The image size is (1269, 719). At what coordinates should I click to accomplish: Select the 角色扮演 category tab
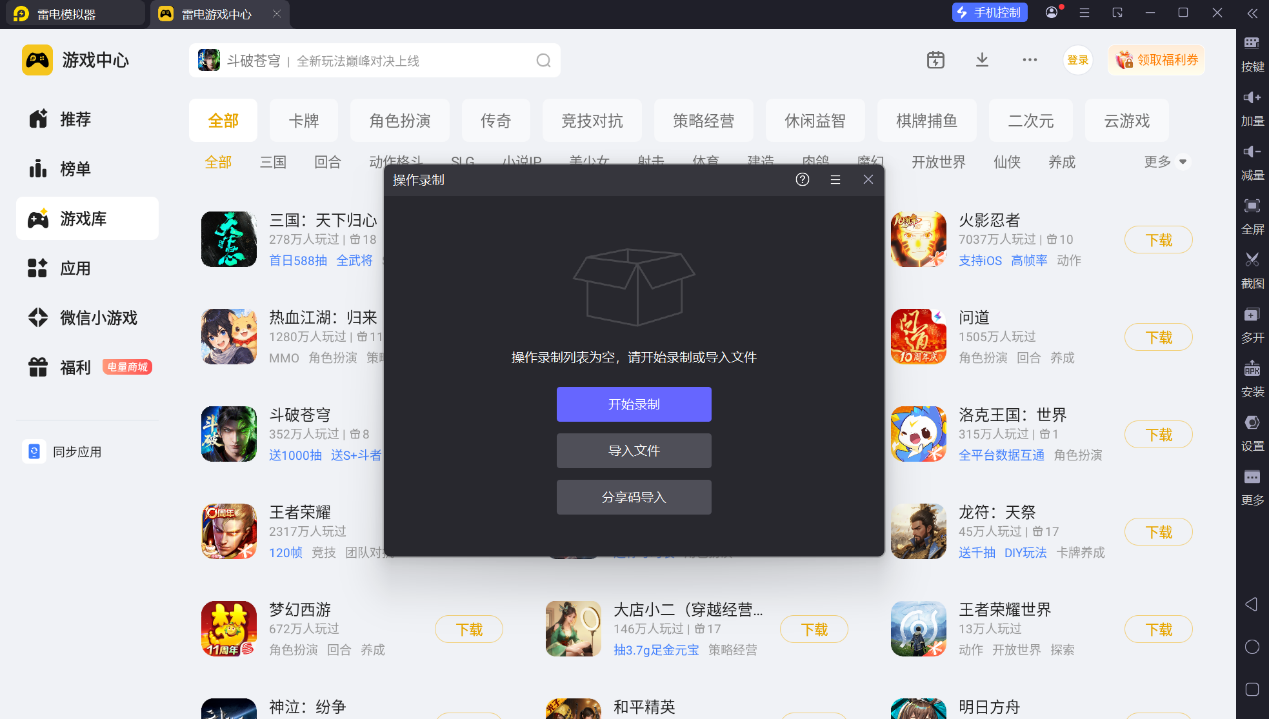[x=400, y=120]
